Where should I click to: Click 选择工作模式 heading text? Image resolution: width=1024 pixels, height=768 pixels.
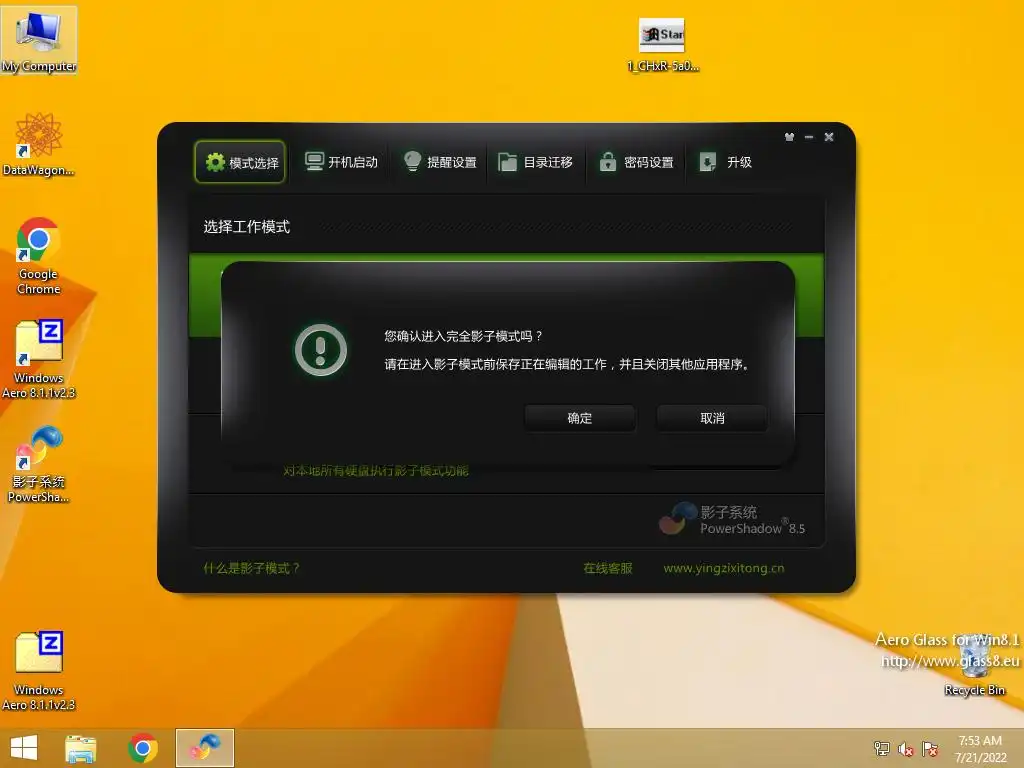247,227
